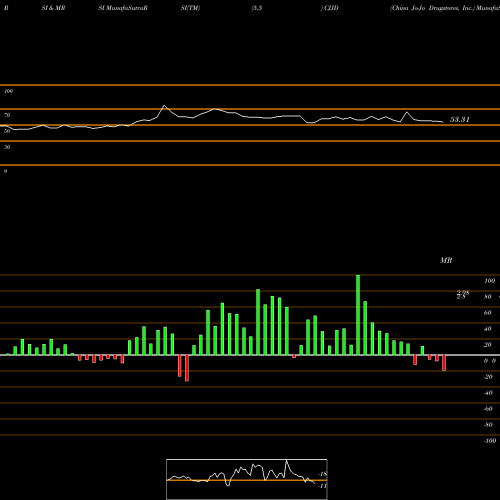Click the -18 value in the mini chart
500x500 pixels.
click(323, 474)
